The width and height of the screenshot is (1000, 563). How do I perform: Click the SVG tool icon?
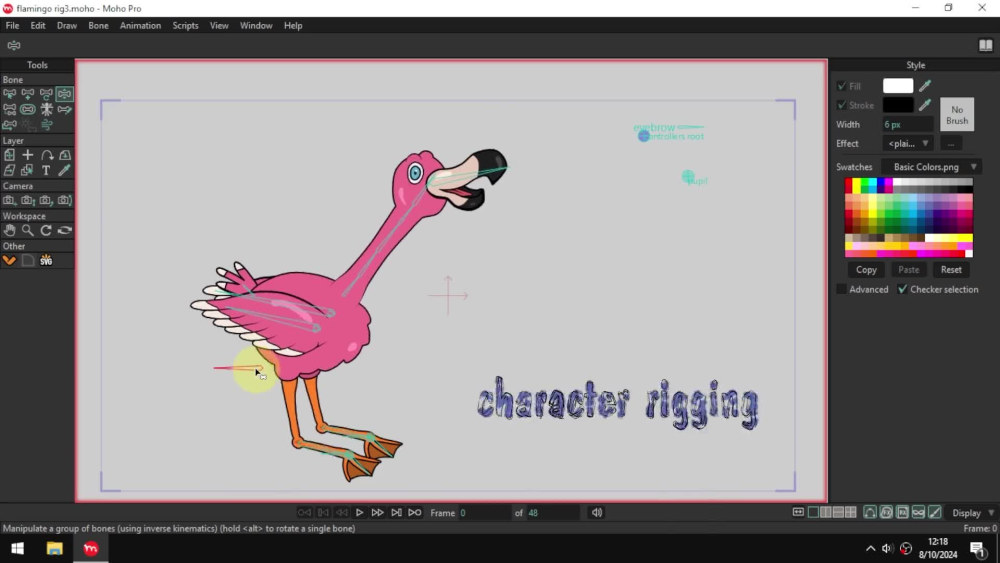(46, 260)
